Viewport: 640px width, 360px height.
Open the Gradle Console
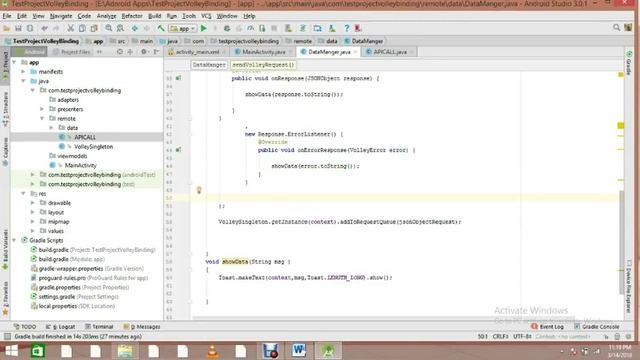coord(597,327)
